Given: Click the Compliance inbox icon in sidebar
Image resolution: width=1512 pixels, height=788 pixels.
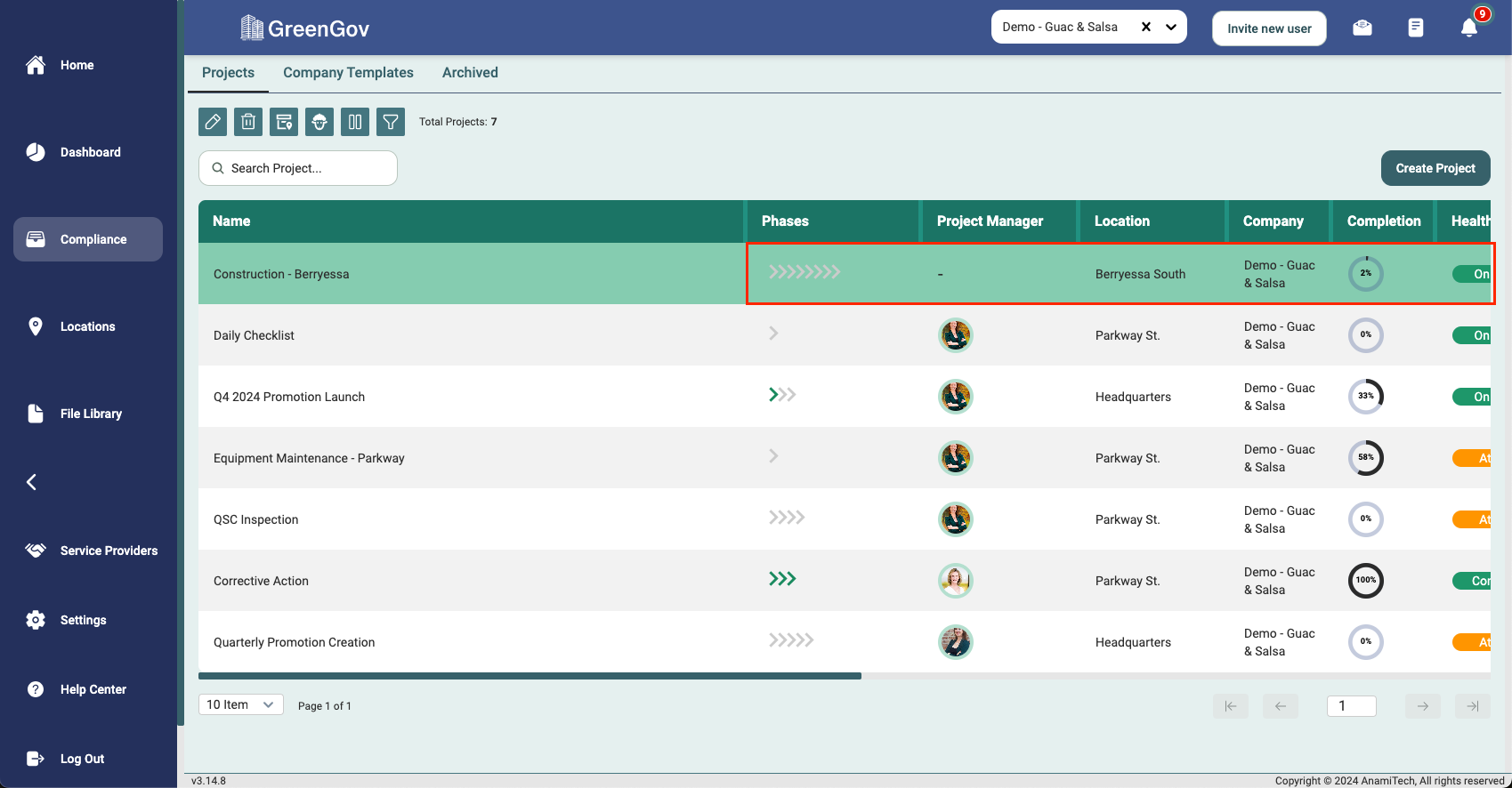Looking at the screenshot, I should (x=36, y=239).
